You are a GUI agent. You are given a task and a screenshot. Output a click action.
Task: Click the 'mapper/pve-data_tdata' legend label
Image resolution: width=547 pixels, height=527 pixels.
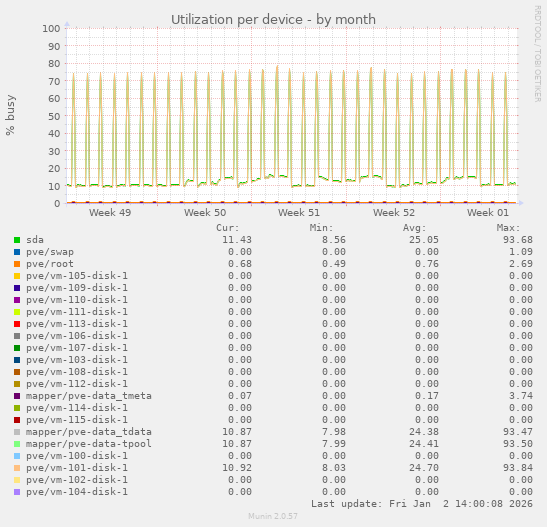click(89, 432)
